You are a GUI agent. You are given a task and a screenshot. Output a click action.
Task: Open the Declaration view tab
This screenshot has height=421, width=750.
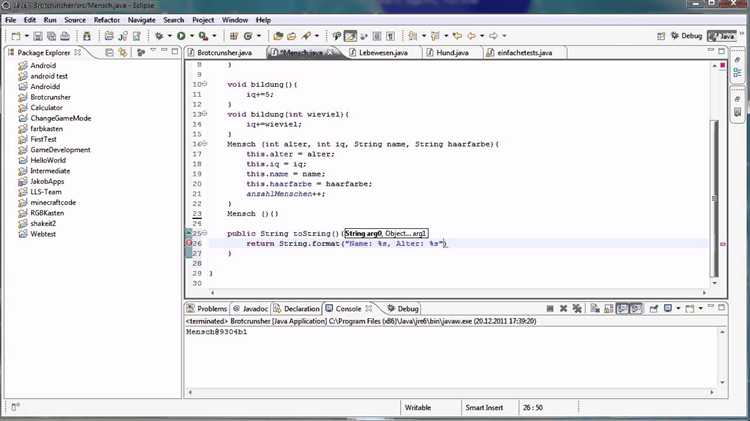pyautogui.click(x=296, y=309)
